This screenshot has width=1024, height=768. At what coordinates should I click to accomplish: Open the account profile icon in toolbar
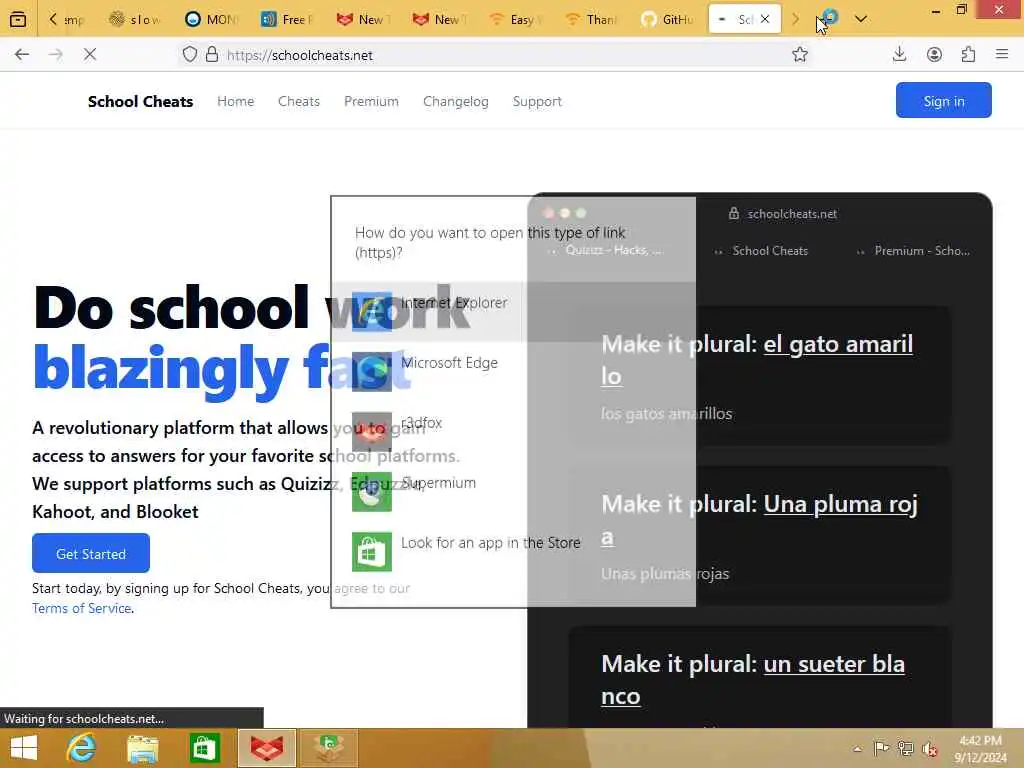click(935, 55)
